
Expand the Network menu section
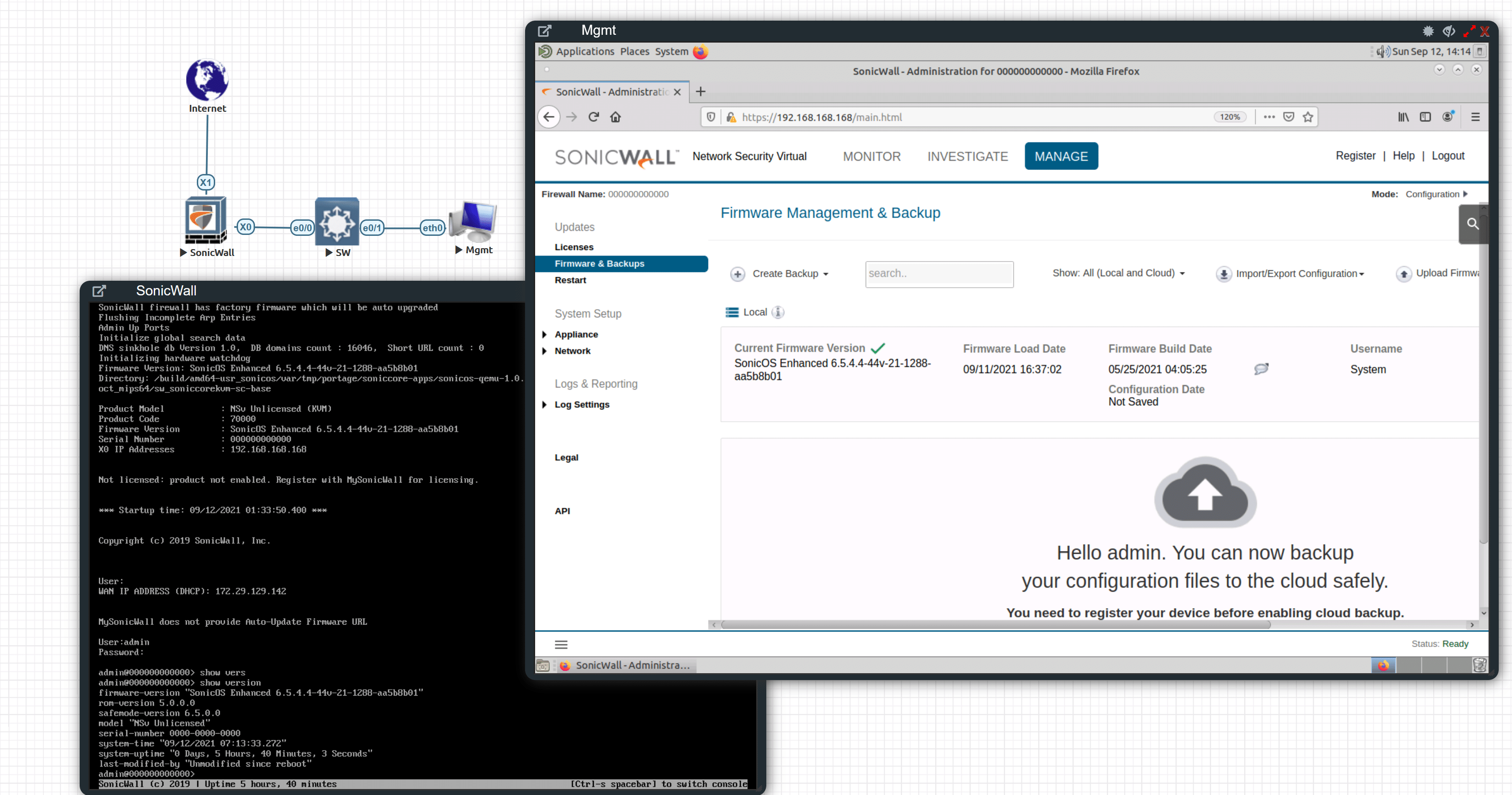pos(544,351)
